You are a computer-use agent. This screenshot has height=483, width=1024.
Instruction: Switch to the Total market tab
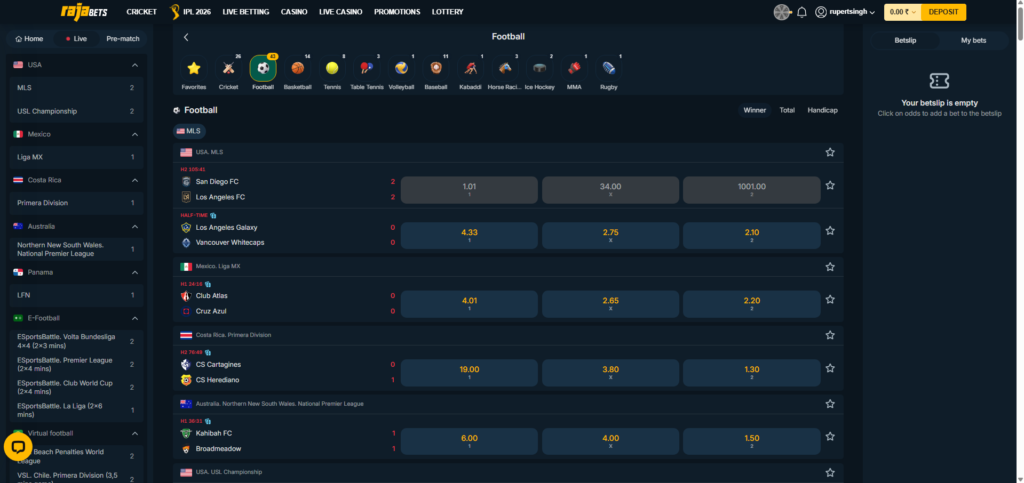[x=787, y=110]
